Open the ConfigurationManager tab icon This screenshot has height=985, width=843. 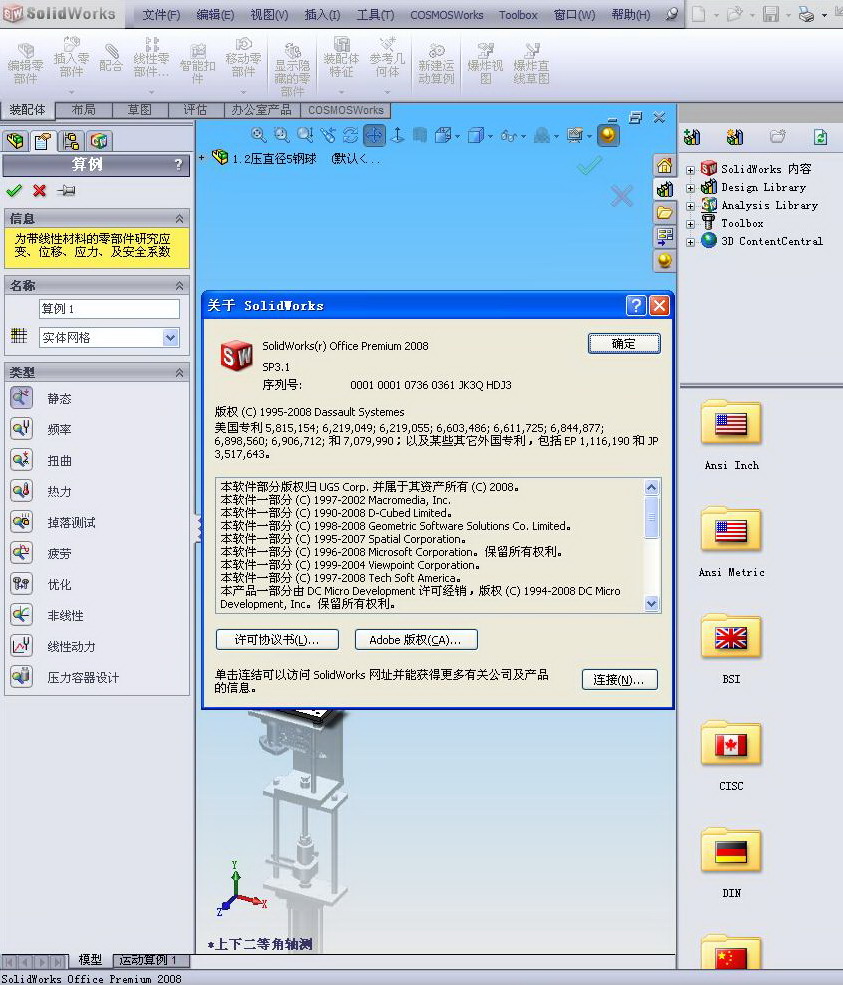pyautogui.click(x=71, y=141)
